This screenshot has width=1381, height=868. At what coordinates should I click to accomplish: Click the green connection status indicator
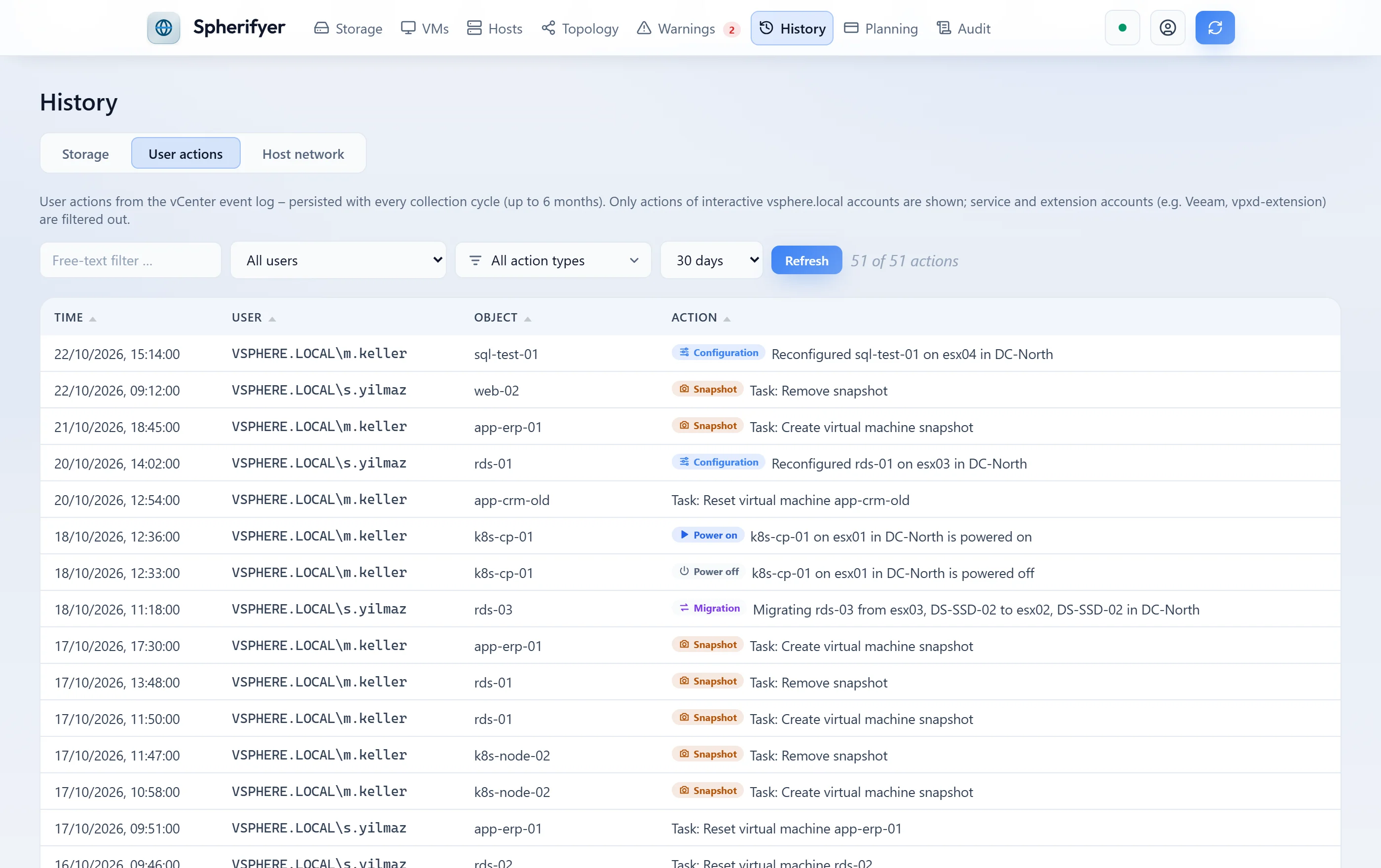coord(1123,28)
